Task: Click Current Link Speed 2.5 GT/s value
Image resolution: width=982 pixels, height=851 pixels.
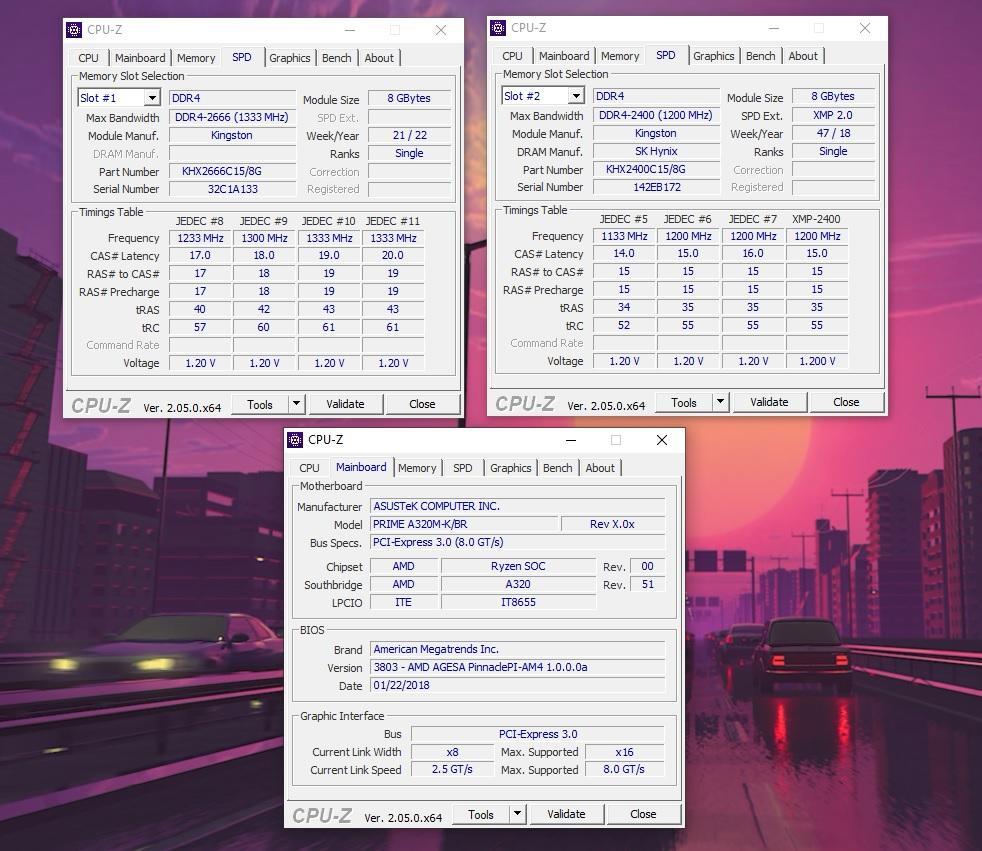Action: (x=452, y=770)
